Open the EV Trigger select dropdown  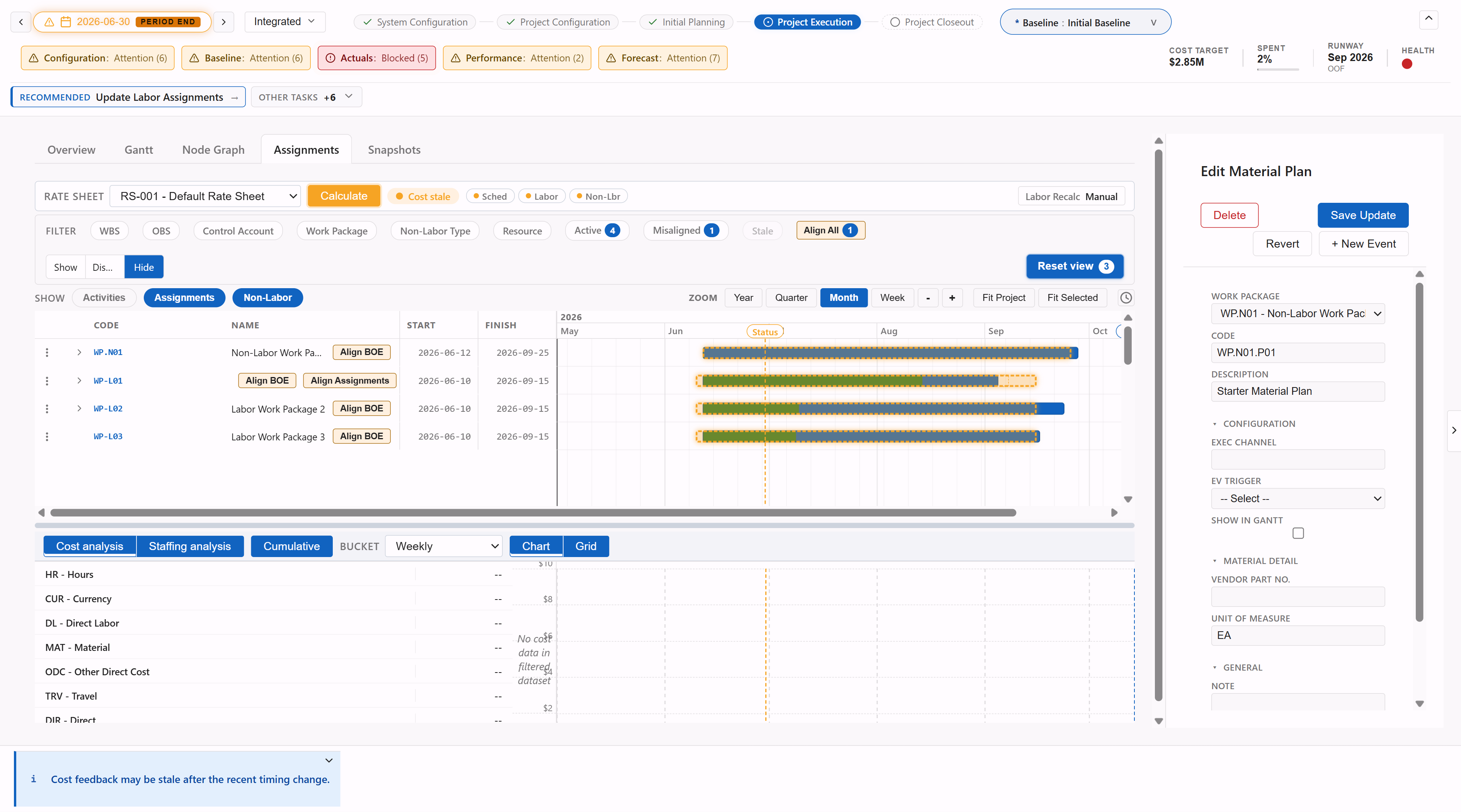click(x=1298, y=498)
